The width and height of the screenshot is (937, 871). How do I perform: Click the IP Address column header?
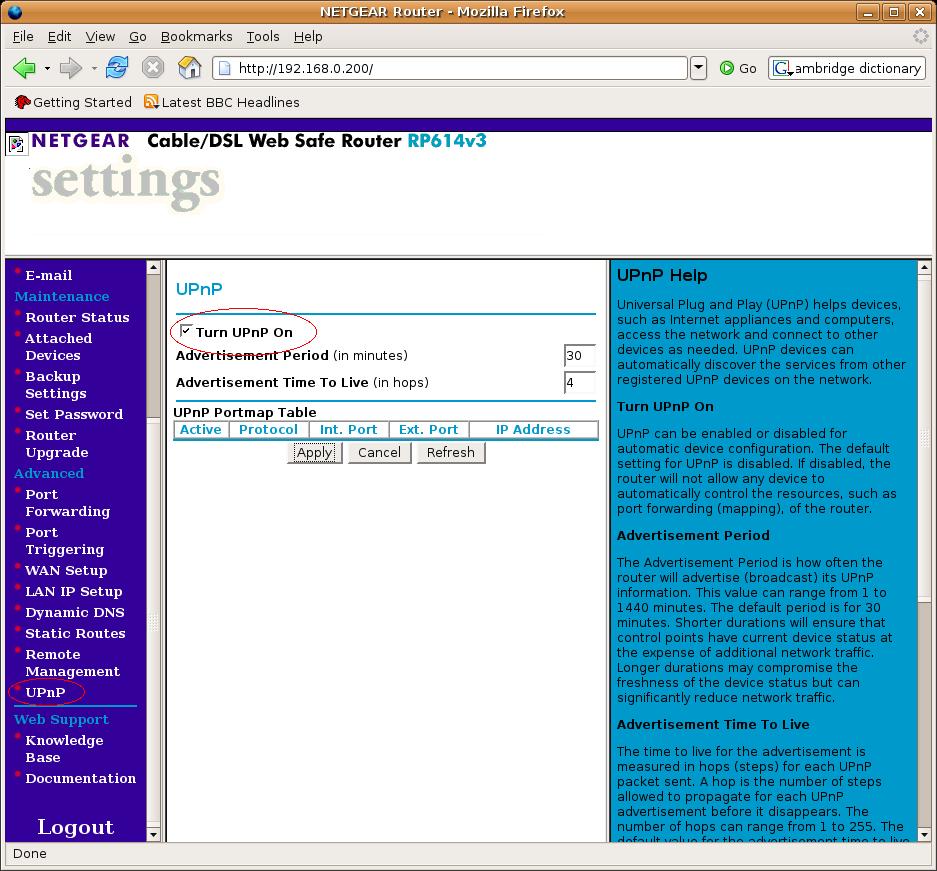click(533, 430)
